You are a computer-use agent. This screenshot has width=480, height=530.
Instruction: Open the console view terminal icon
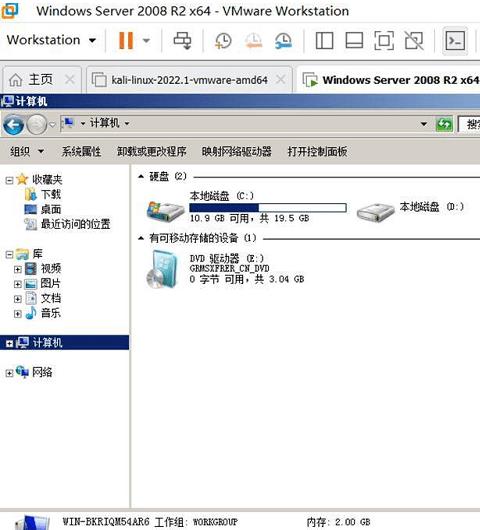pyautogui.click(x=455, y=41)
